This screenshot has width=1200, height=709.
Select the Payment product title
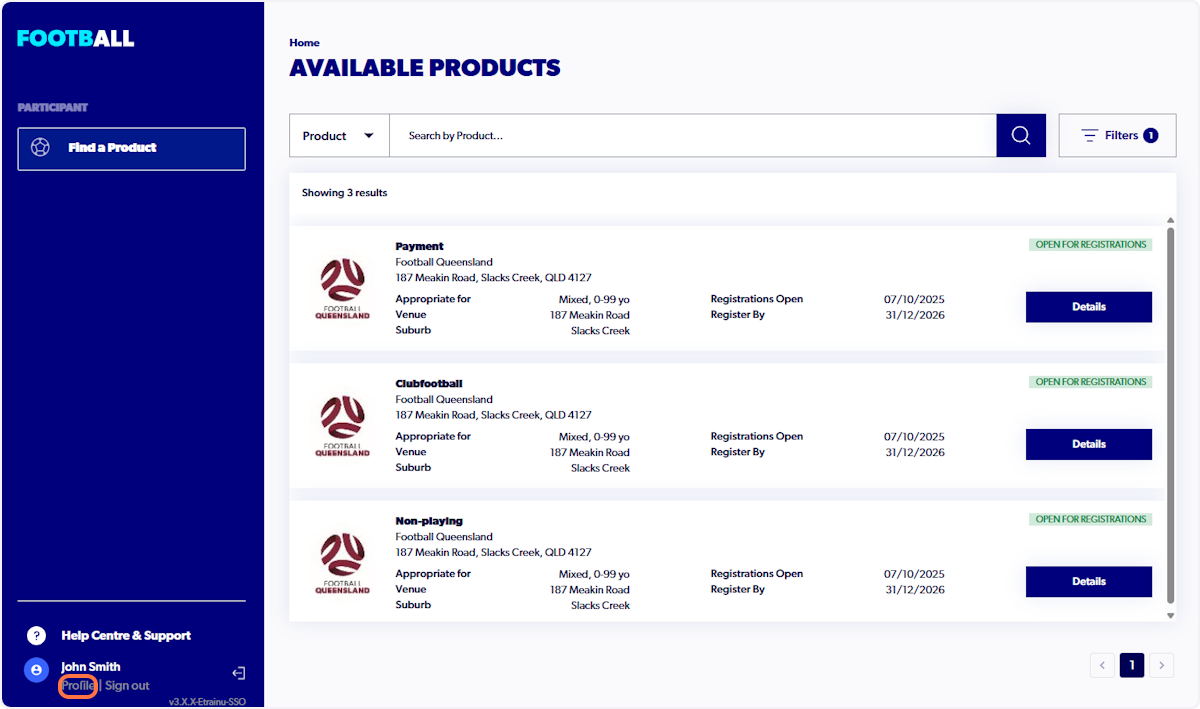pos(419,246)
